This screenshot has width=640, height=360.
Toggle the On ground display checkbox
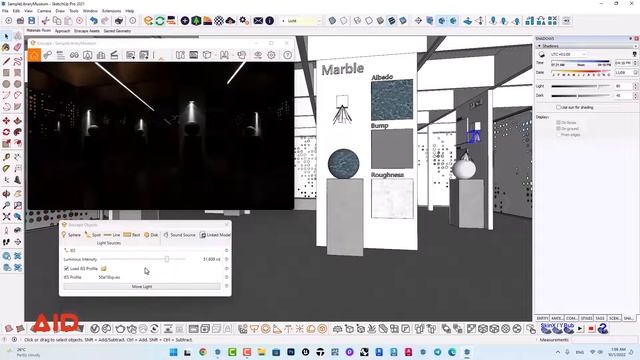tap(558, 129)
